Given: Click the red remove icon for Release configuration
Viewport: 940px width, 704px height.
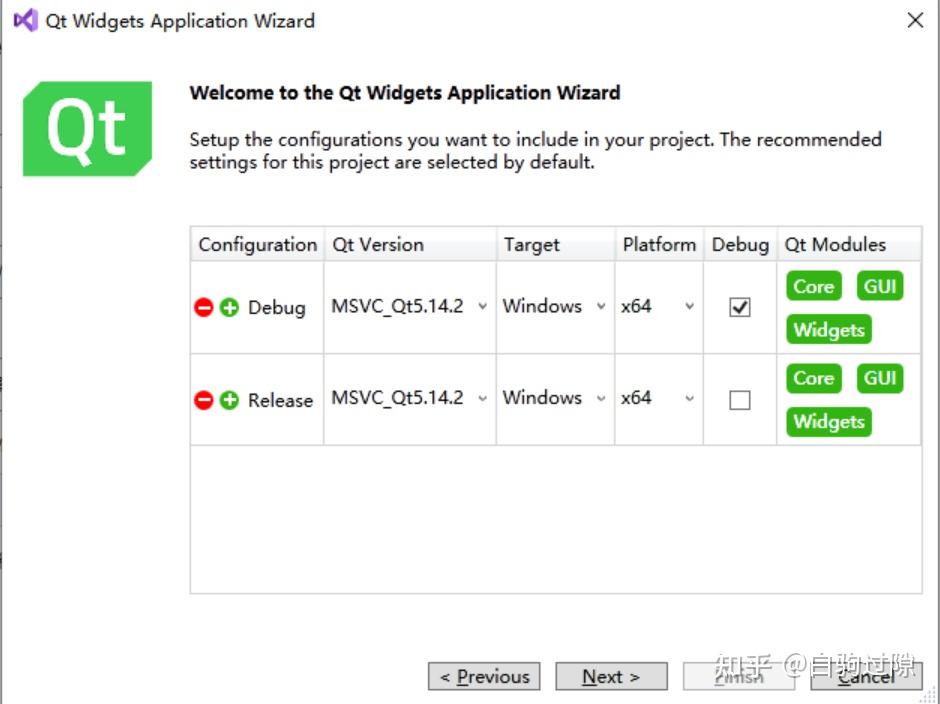Looking at the screenshot, I should click(204, 400).
